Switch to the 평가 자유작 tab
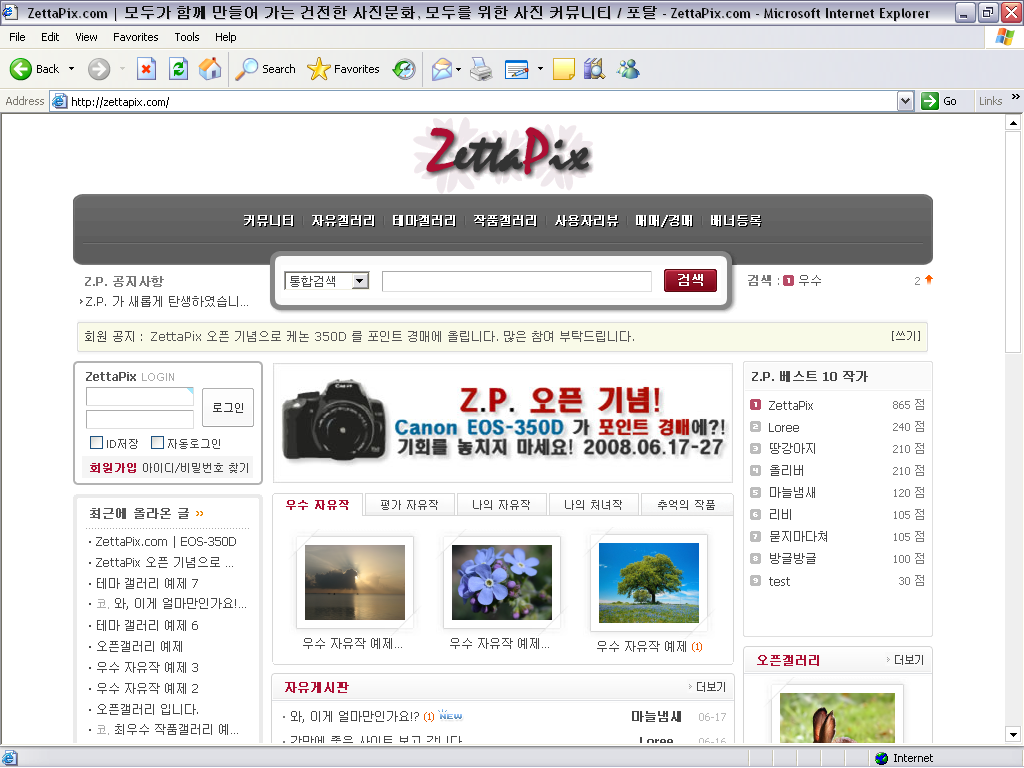 pyautogui.click(x=409, y=505)
